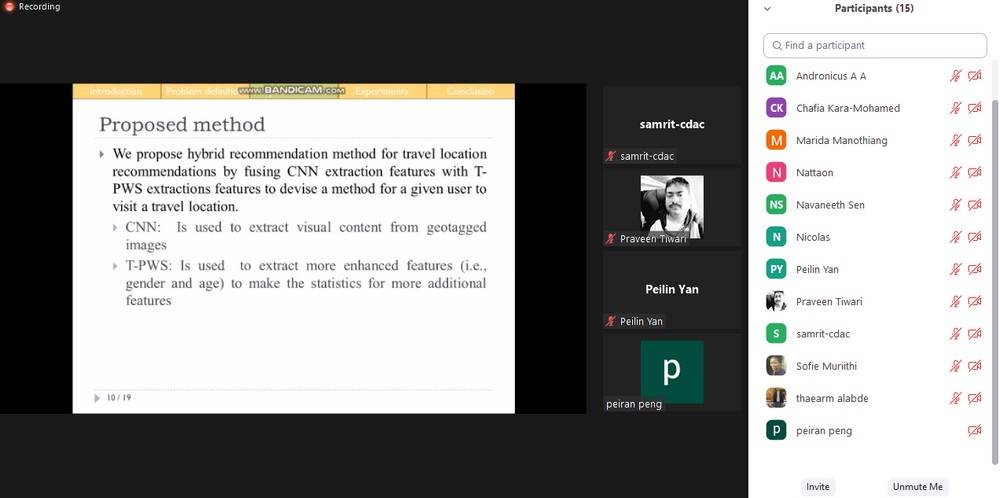
Task: Click the muted mic icon for Sofie Muriithi
Action: coord(956,366)
